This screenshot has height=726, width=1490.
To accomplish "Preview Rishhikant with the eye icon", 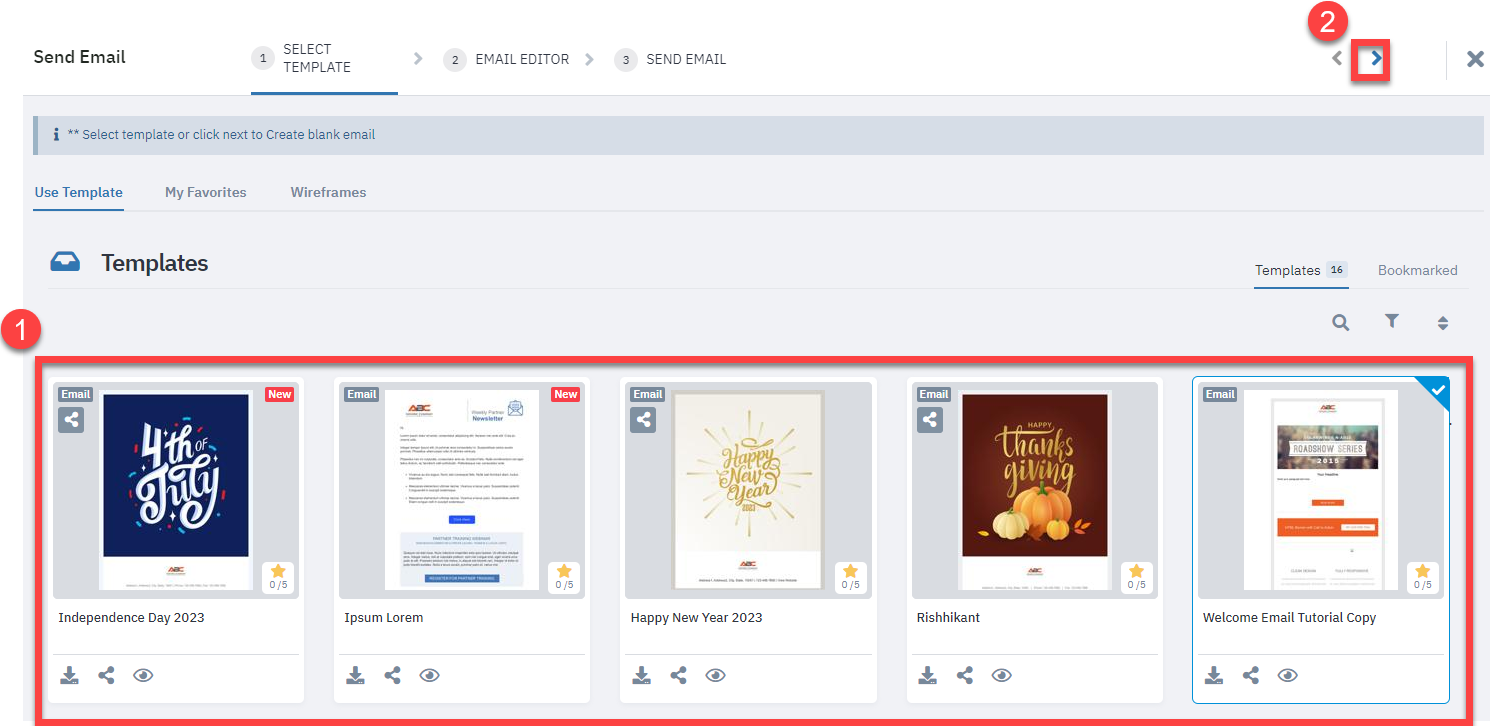I will [x=1001, y=675].
